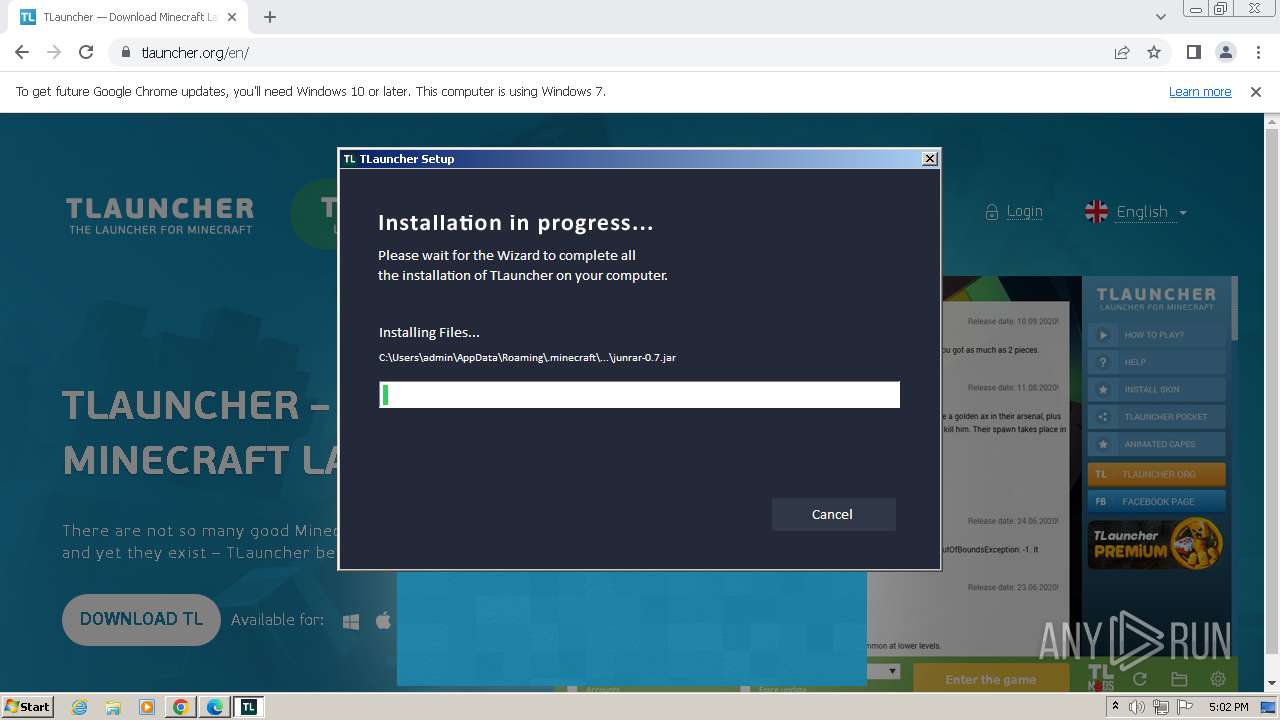Open Windows Explorer from the taskbar
Viewport: 1280px width, 720px height.
point(113,707)
